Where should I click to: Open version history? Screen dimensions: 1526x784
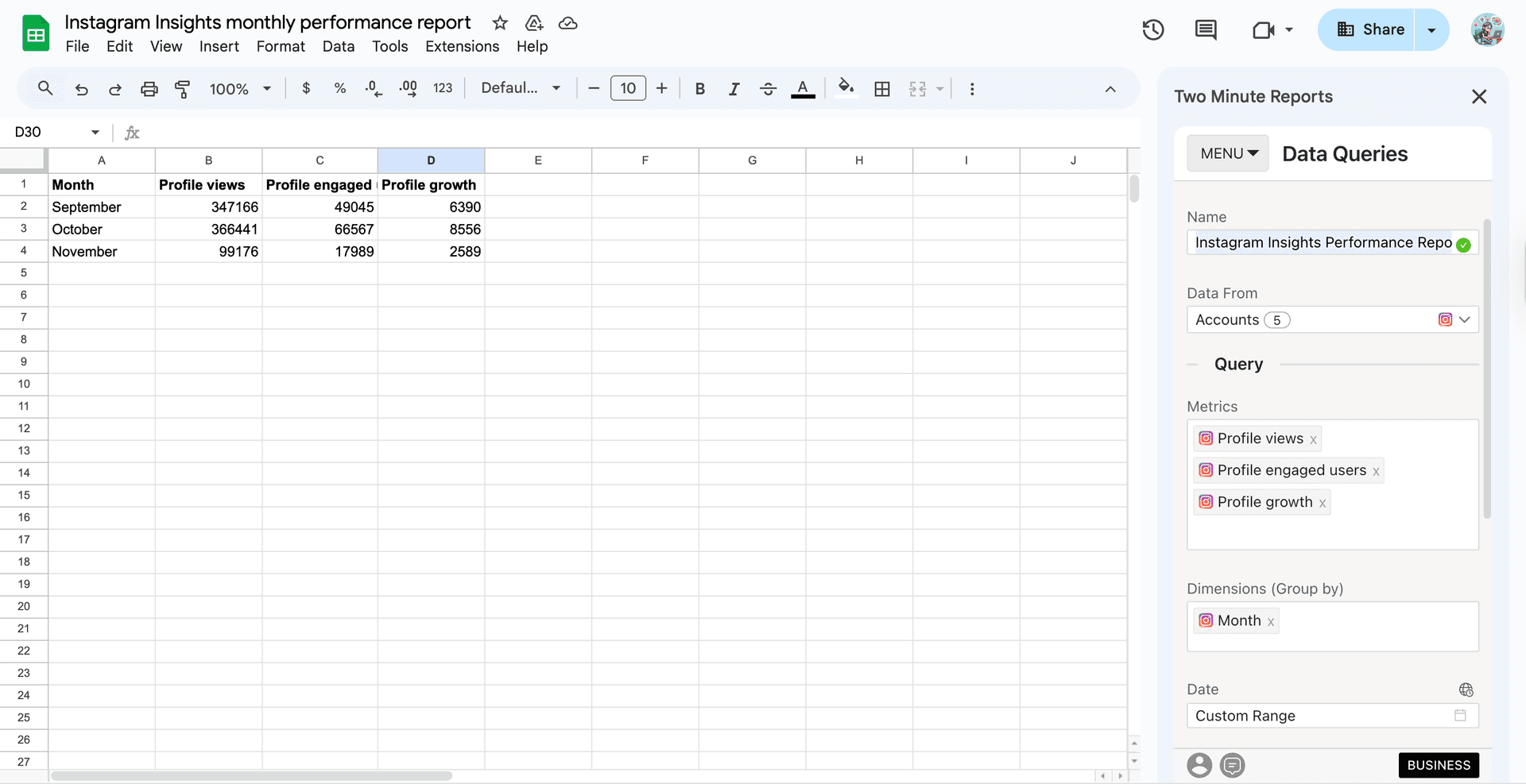pos(1152,29)
